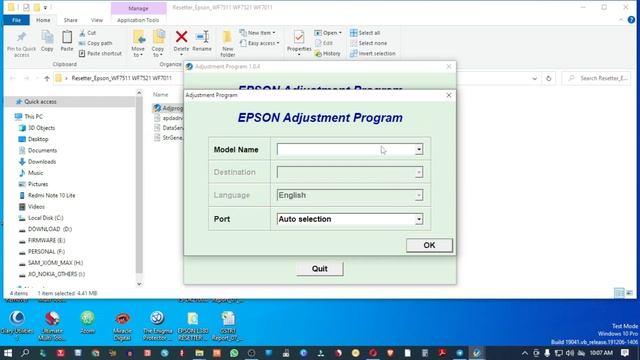
Task: Close the front Adjustment Program dialog
Action: (449, 95)
